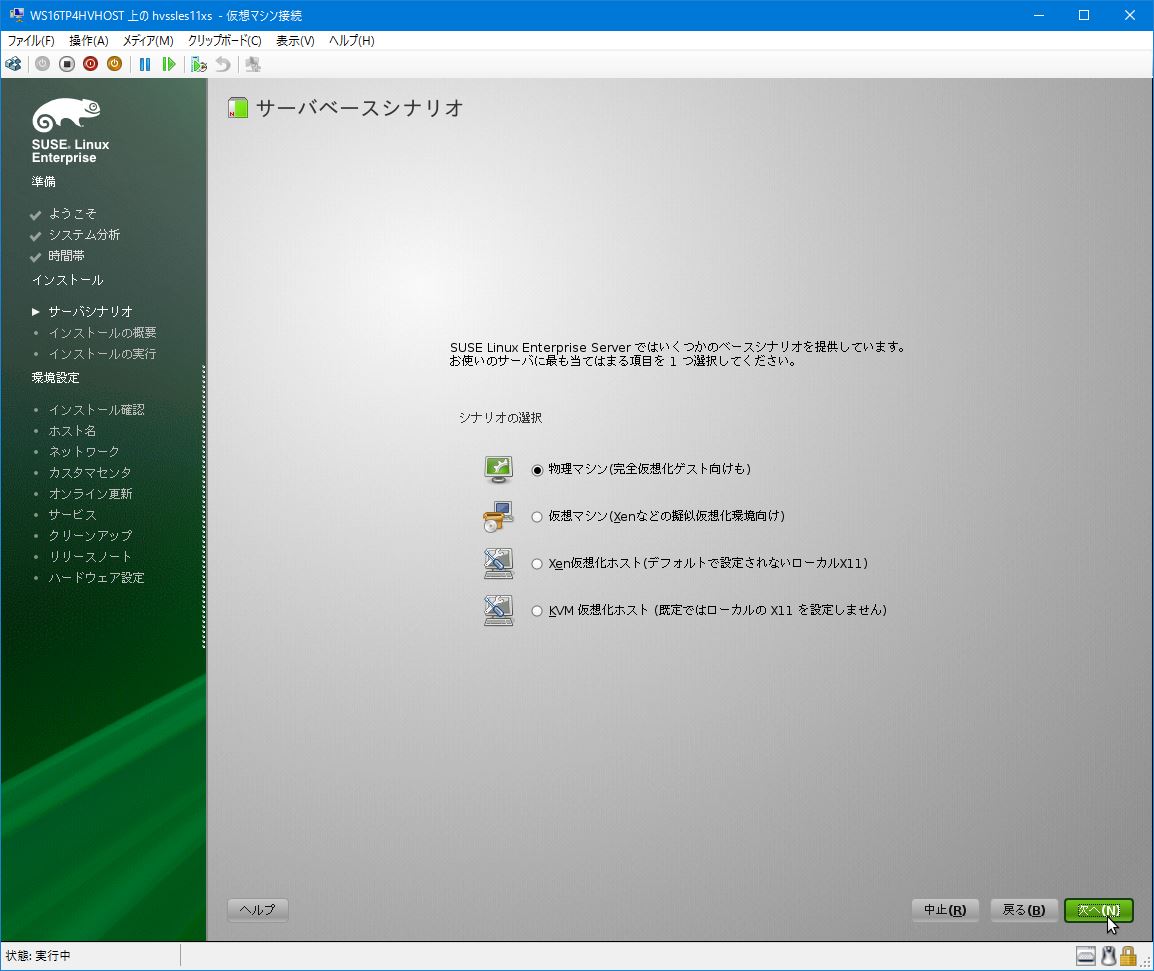This screenshot has height=971, width=1154.
Task: Click the grayed Start VM toolbar icon
Action: tap(43, 64)
